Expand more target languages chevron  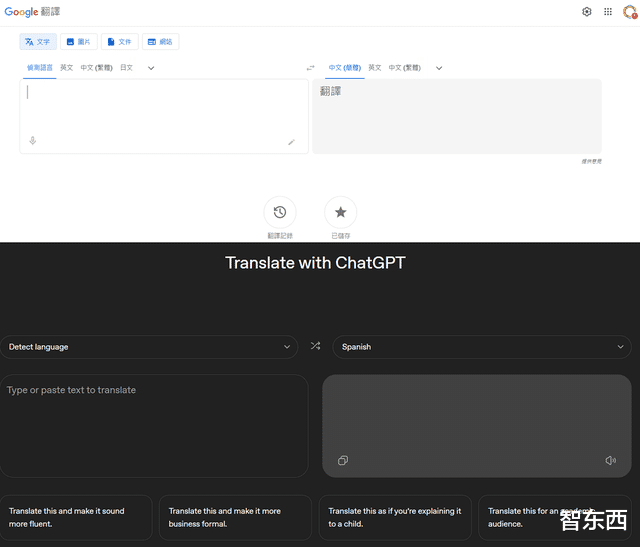pyautogui.click(x=439, y=68)
